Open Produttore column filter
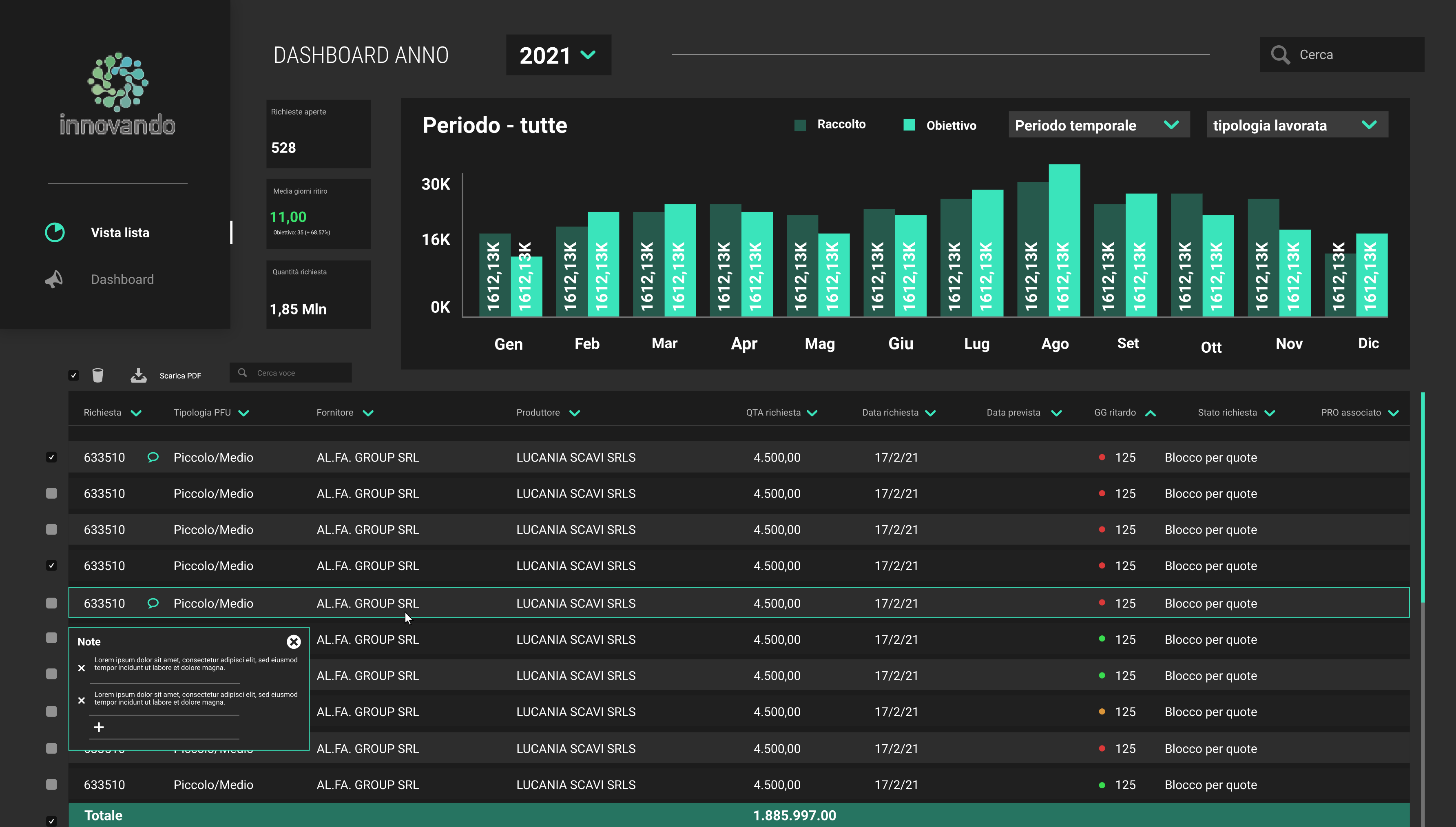The height and width of the screenshot is (827, 1456). pos(575,413)
